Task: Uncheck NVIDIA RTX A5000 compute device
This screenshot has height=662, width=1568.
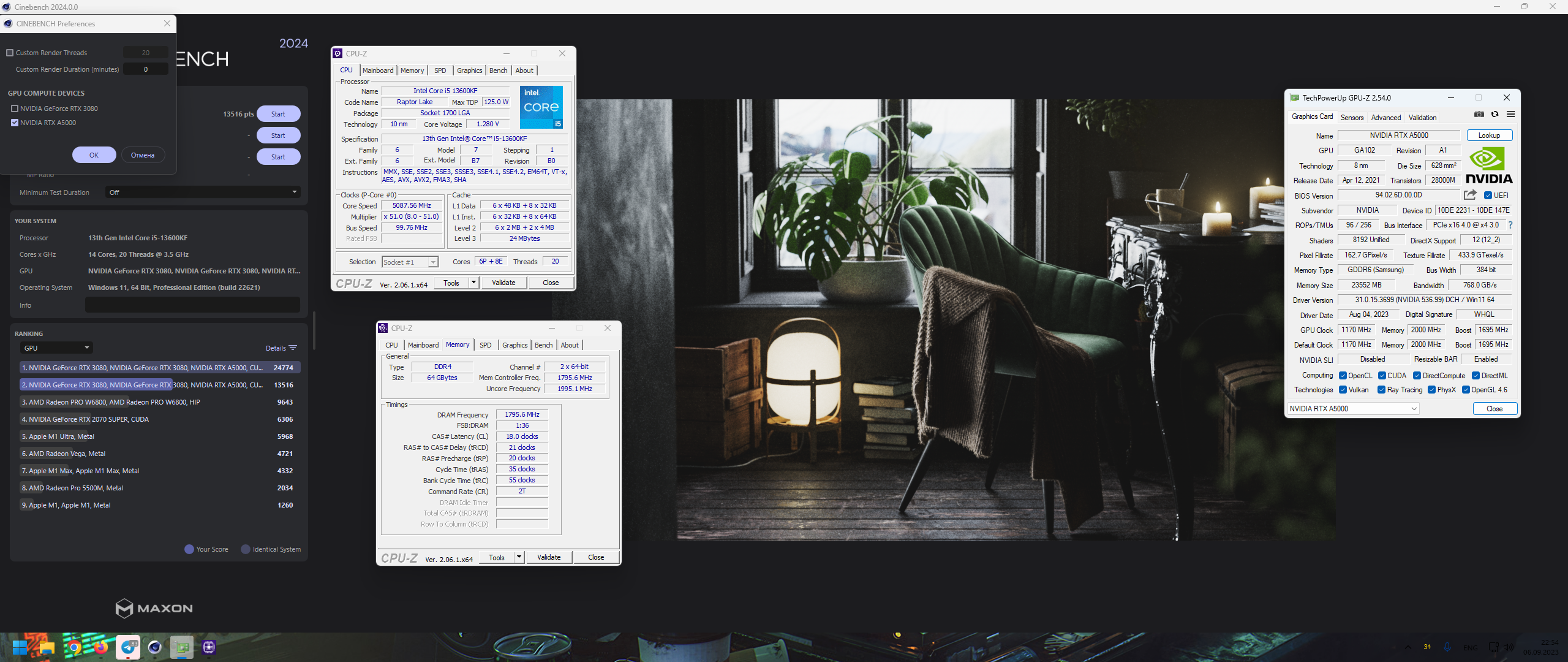Action: tap(15, 123)
